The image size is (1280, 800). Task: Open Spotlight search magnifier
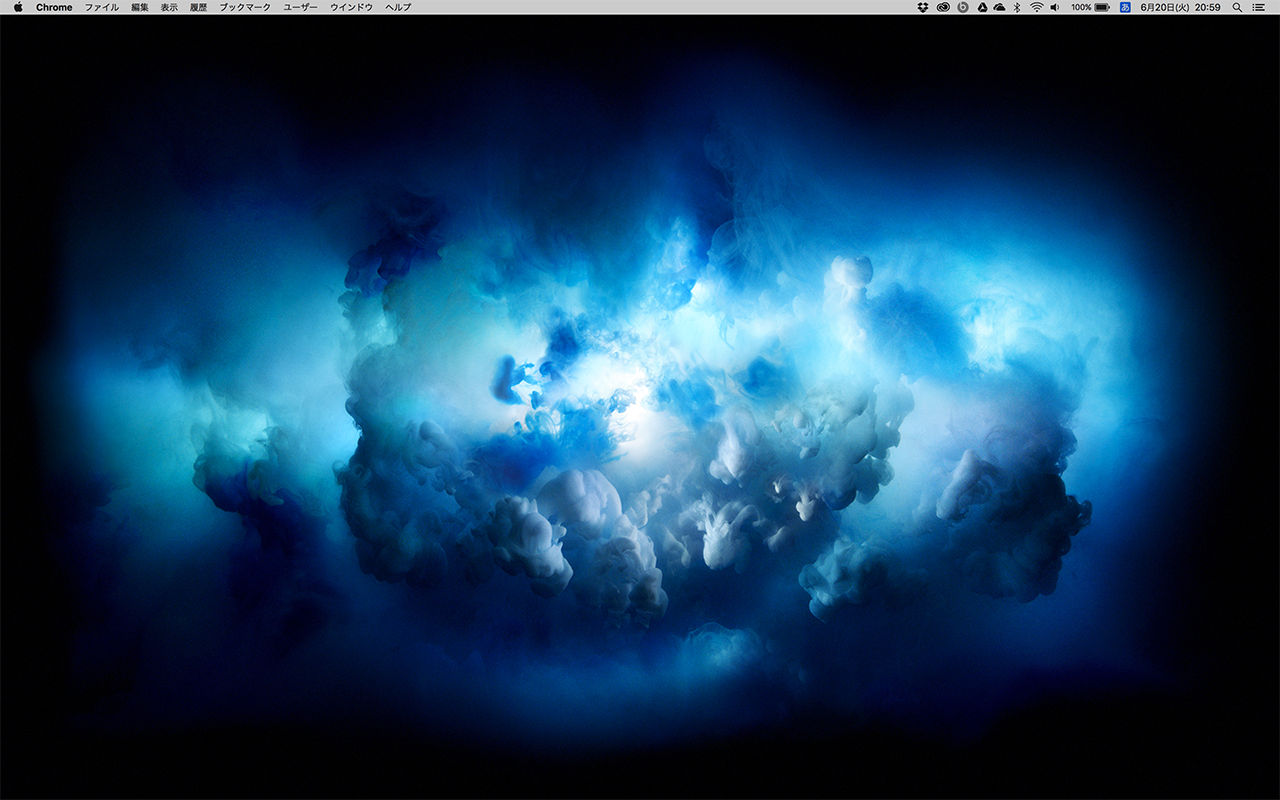(1237, 7)
